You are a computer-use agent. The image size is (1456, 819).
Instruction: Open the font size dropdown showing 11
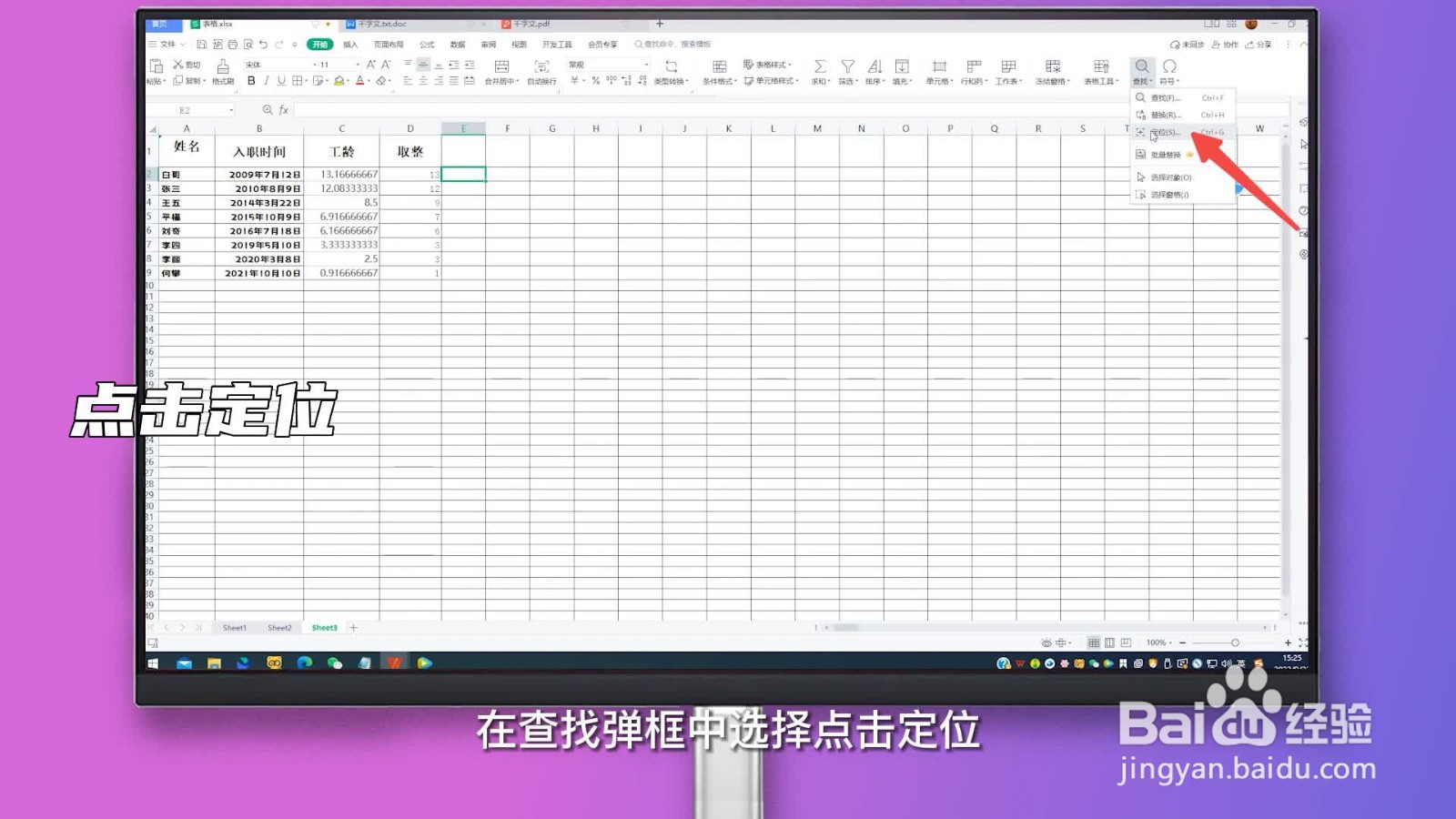(x=357, y=65)
